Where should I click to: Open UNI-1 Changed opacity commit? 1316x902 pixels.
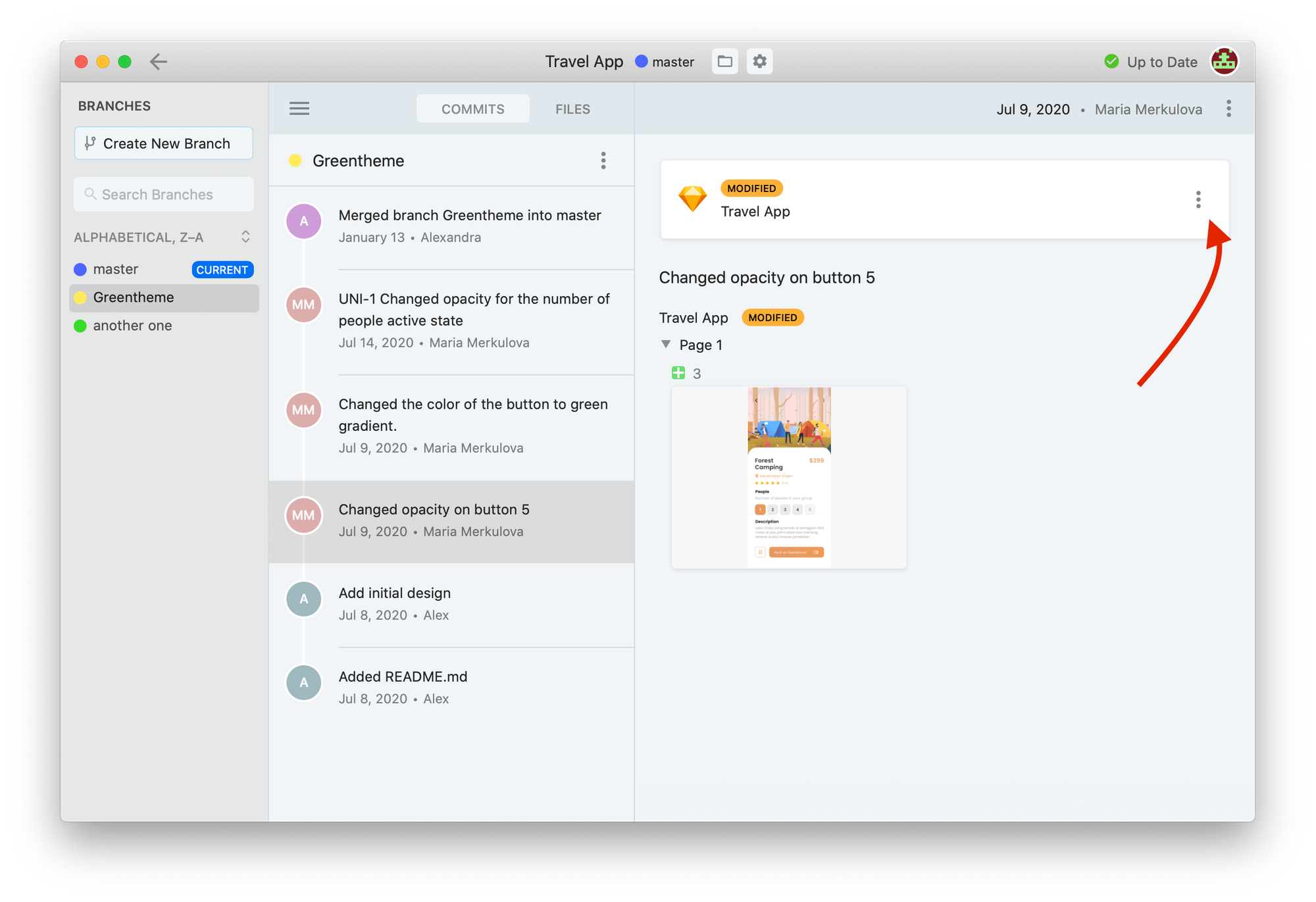451,321
